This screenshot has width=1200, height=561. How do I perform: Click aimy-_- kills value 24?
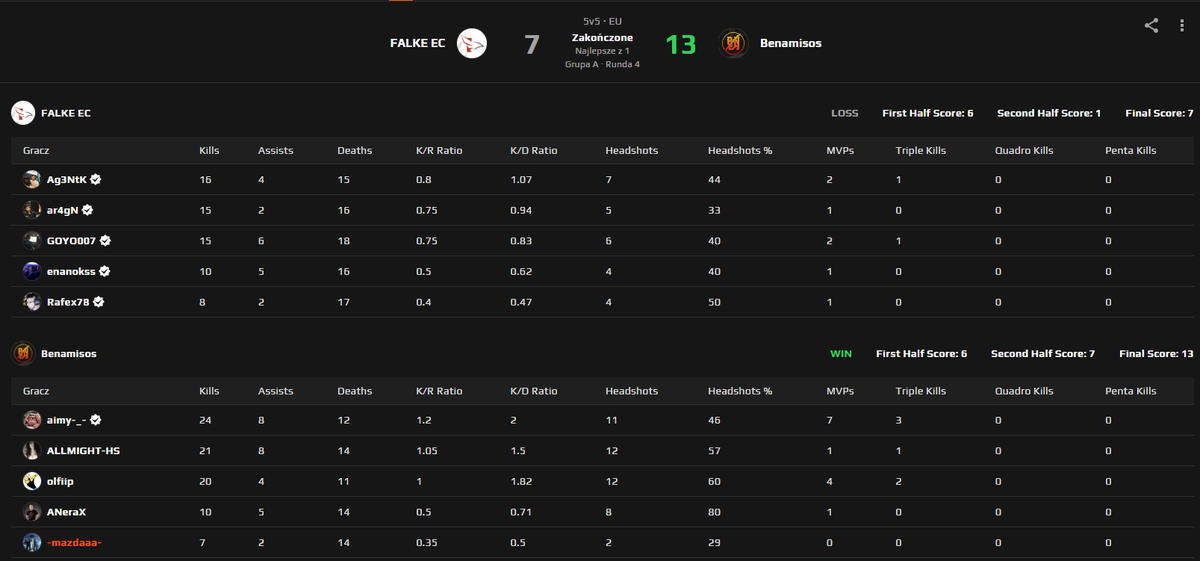[x=205, y=420]
